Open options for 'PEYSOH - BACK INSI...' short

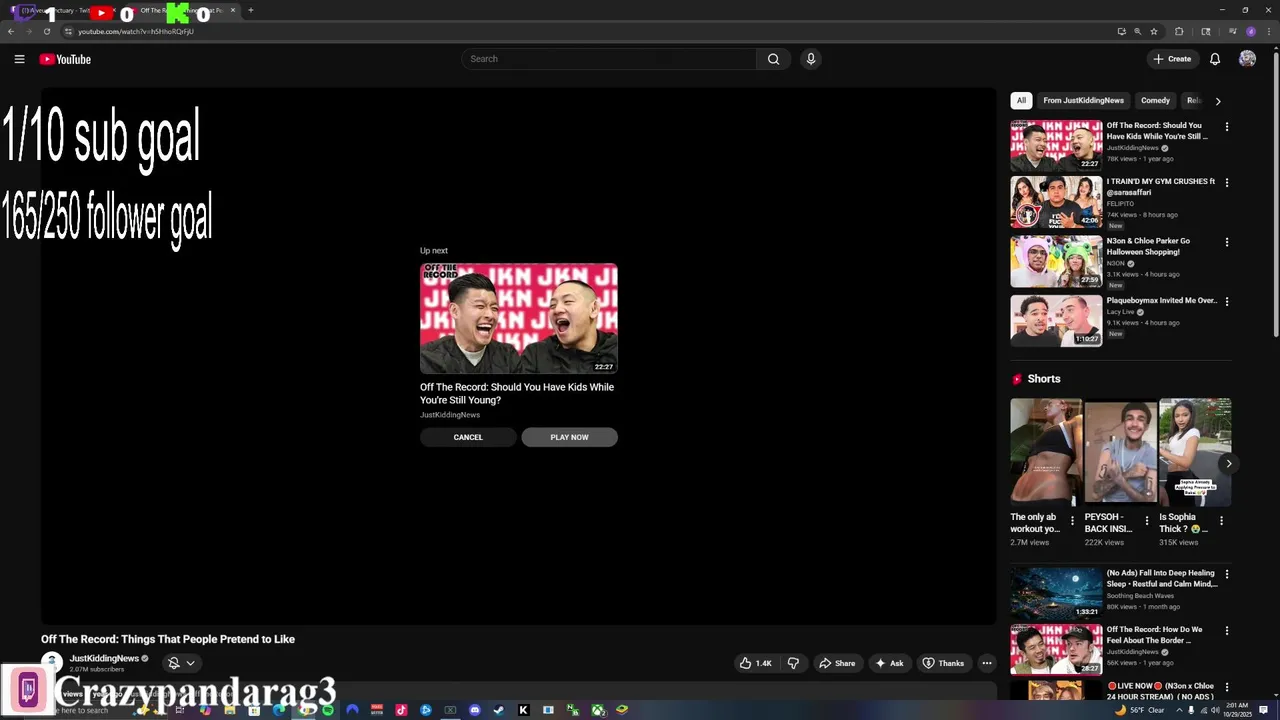[x=1147, y=521]
